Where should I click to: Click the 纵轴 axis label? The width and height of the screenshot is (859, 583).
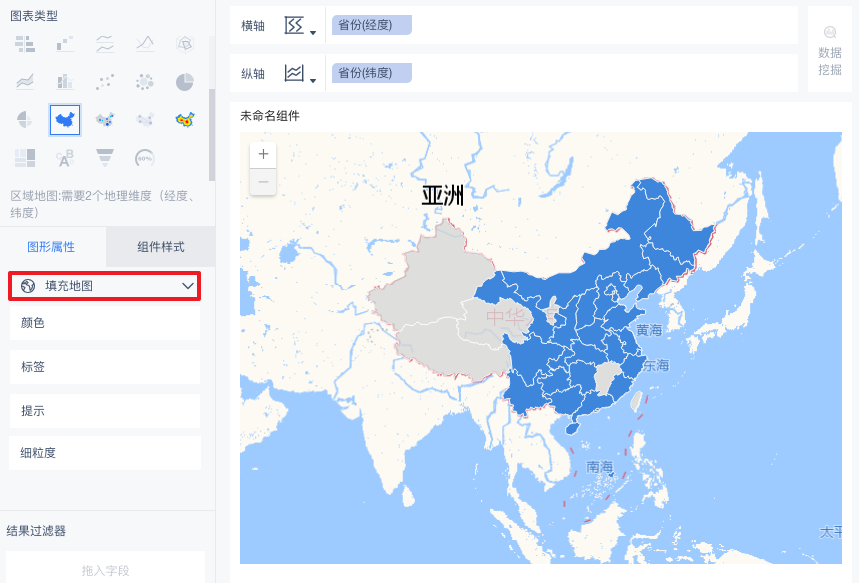click(x=253, y=73)
